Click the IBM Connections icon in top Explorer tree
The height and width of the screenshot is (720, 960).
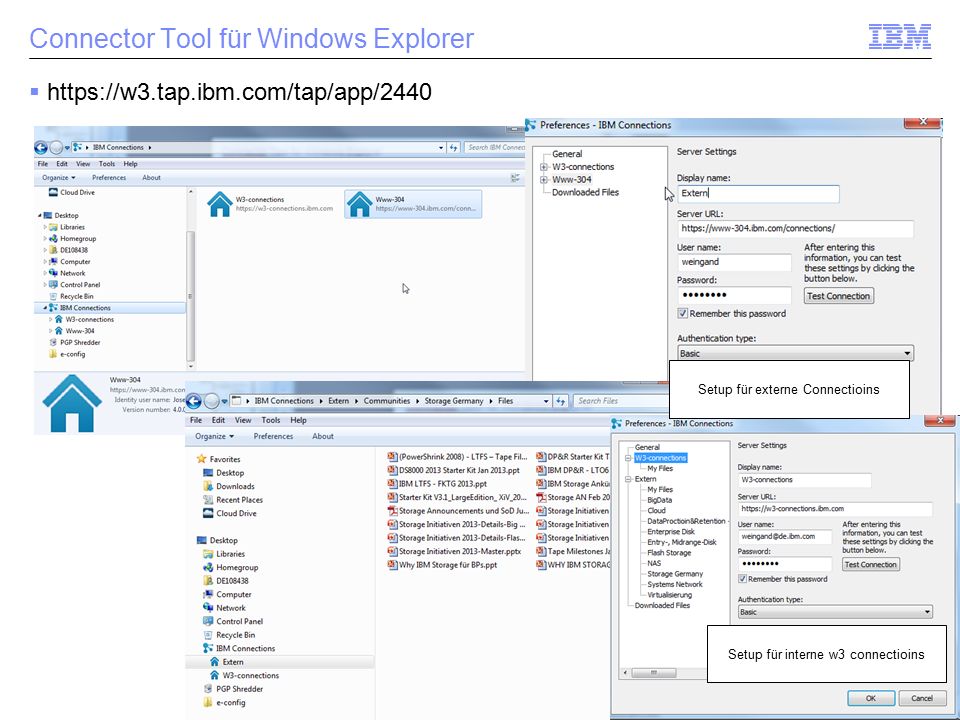click(x=53, y=308)
